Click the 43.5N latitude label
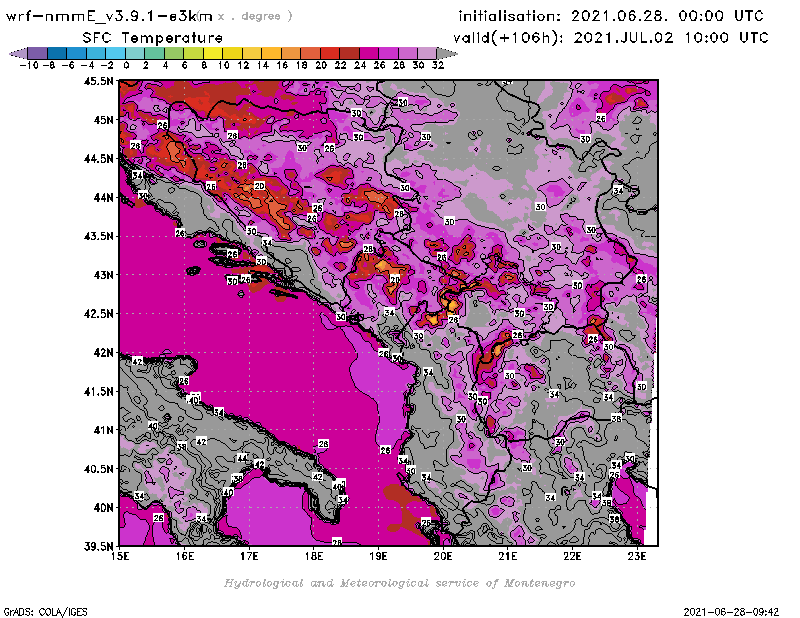 coord(99,236)
